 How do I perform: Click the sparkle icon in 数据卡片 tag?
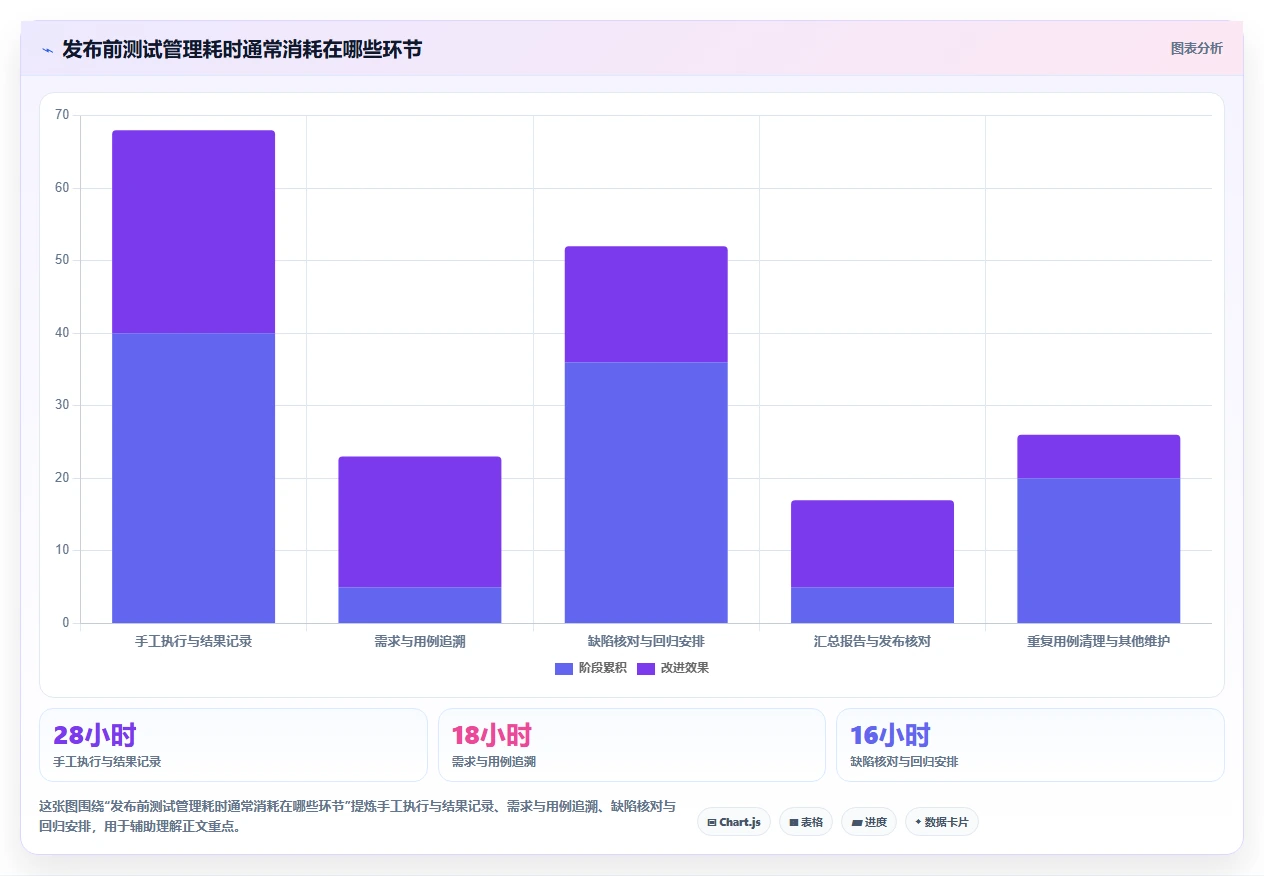[x=918, y=822]
